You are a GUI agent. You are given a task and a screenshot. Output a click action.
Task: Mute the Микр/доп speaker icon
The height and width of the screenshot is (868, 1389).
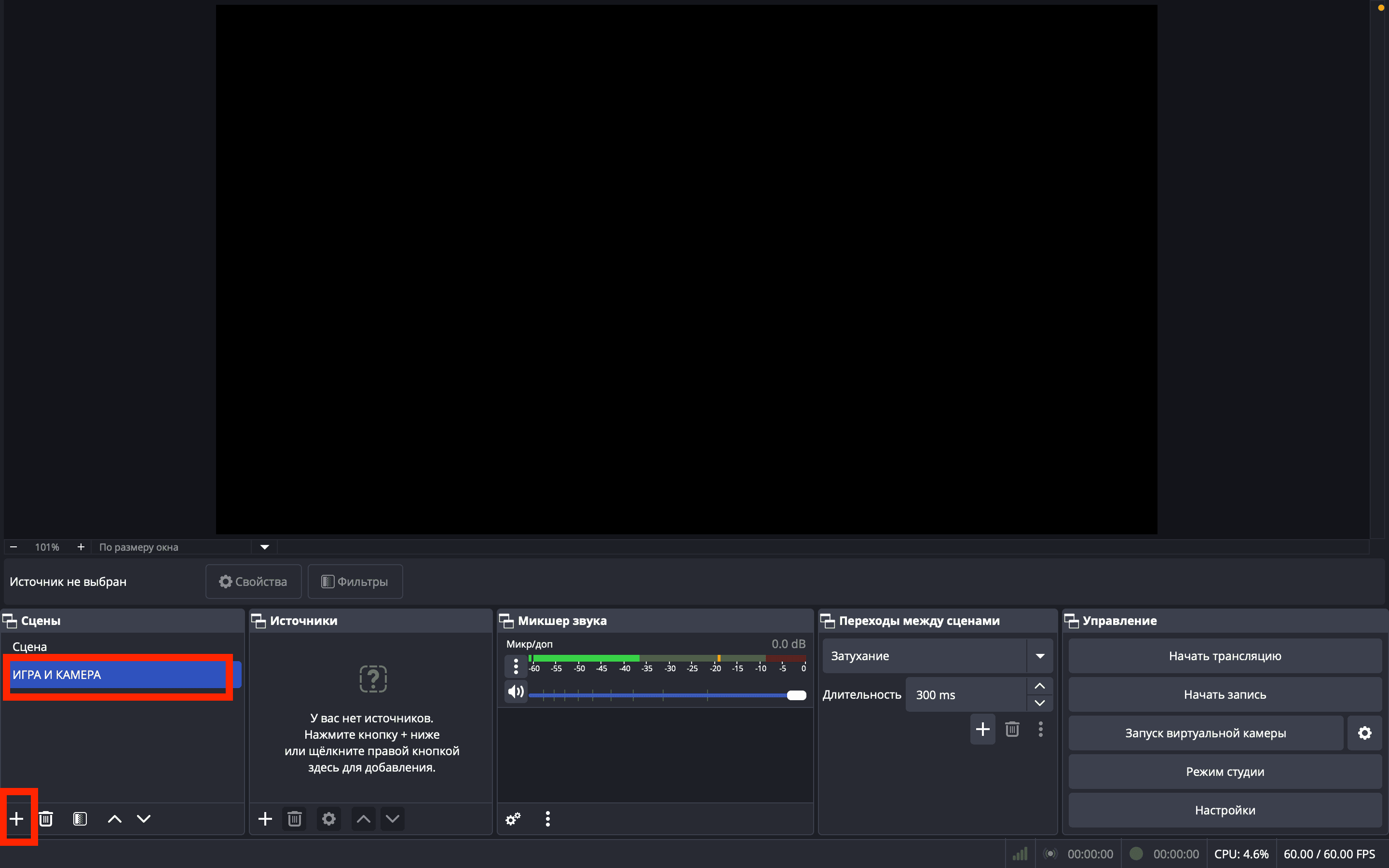(516, 691)
